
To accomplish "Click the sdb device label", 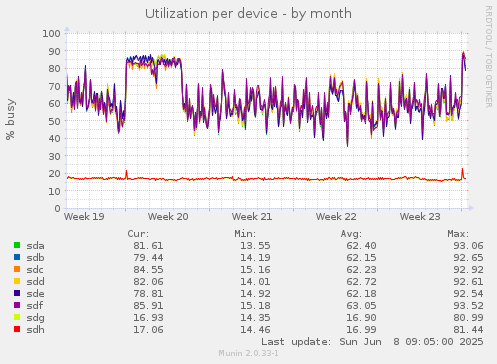I will coord(35,258).
